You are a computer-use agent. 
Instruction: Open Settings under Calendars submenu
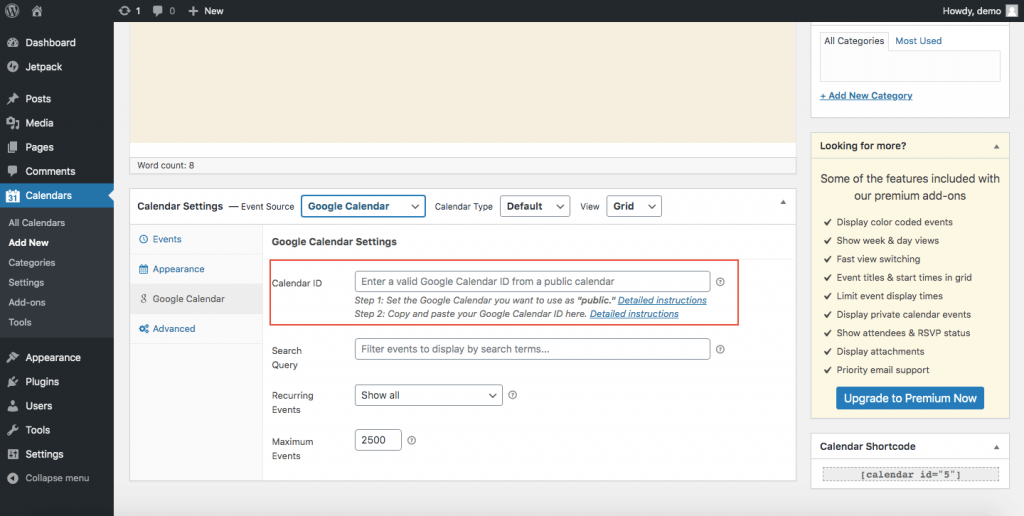coord(26,282)
